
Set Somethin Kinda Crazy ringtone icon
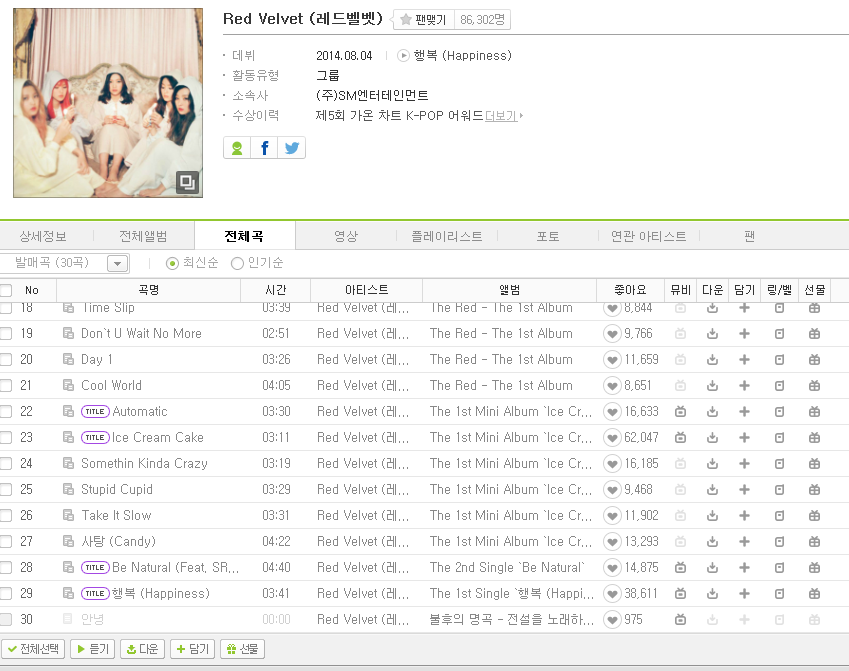[779, 464]
